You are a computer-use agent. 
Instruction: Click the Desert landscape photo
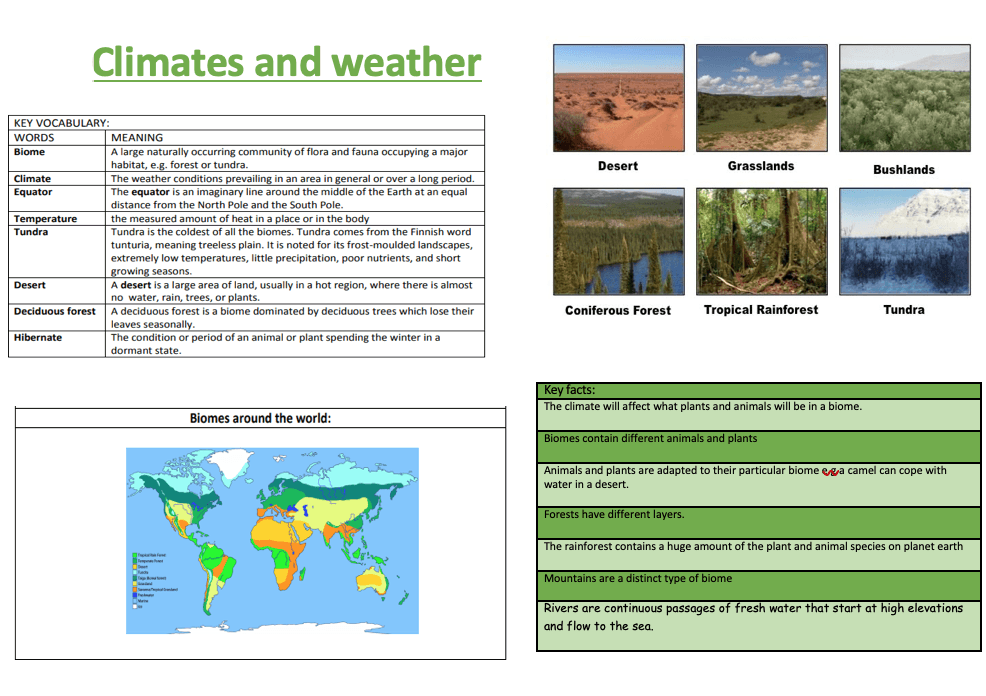(x=619, y=98)
